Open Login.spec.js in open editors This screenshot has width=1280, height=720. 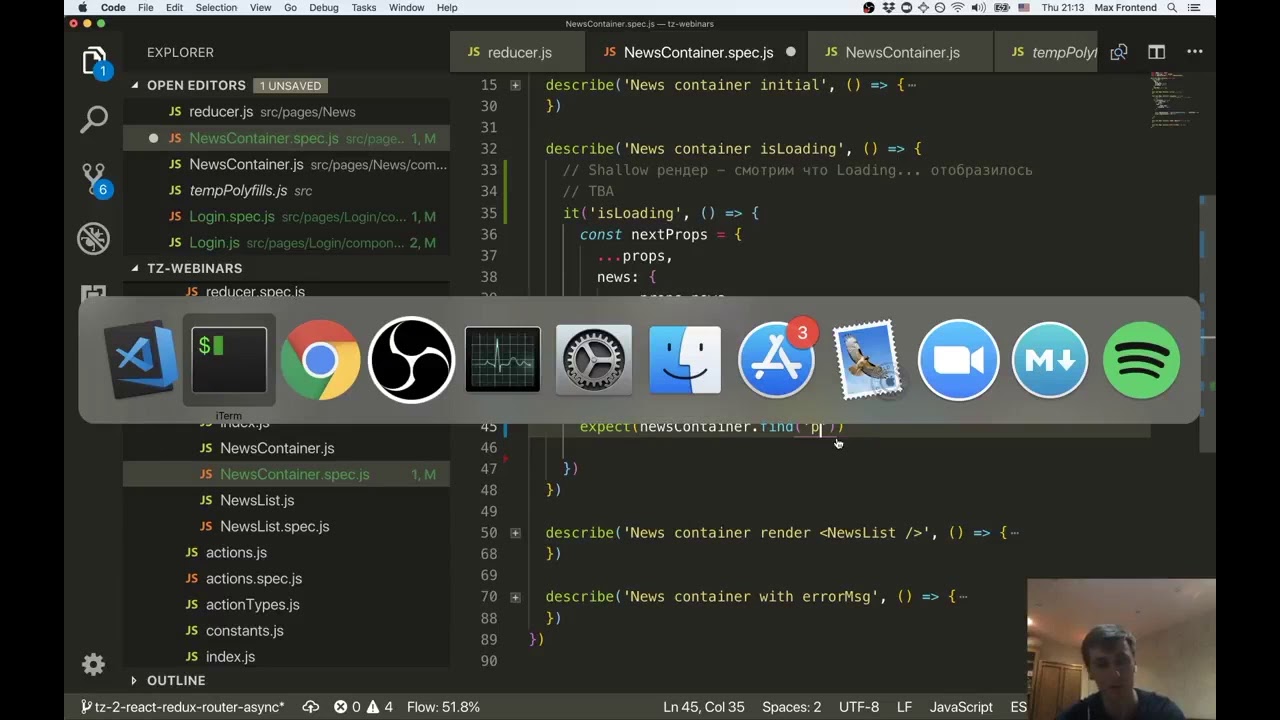point(286,216)
